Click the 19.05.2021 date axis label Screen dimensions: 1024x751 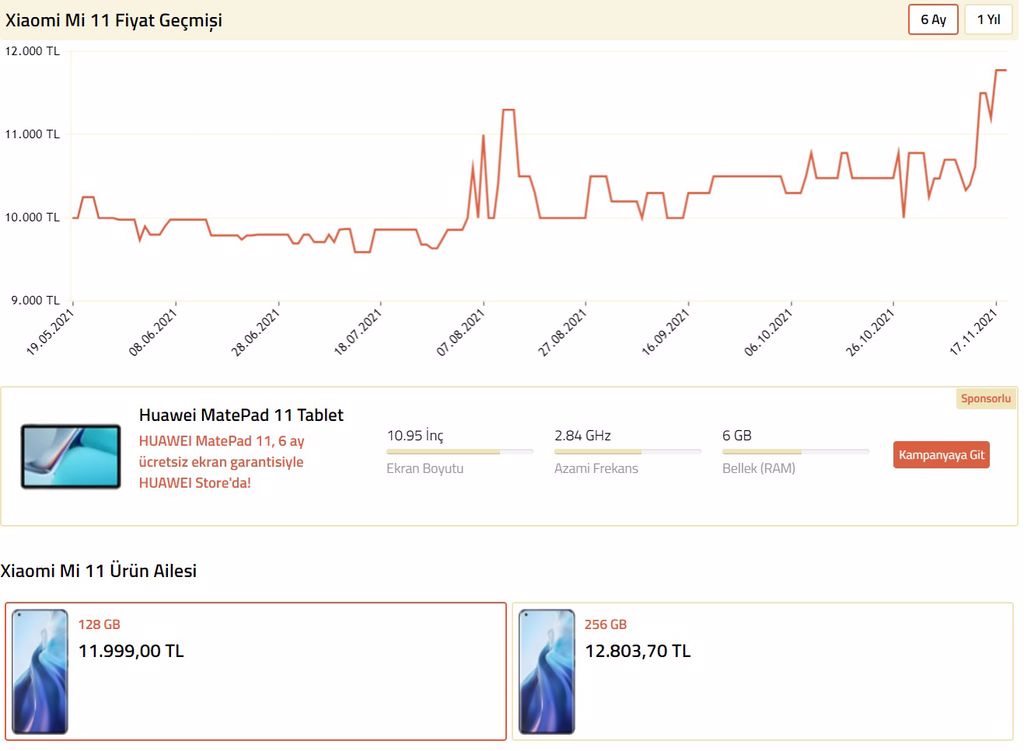tap(50, 332)
